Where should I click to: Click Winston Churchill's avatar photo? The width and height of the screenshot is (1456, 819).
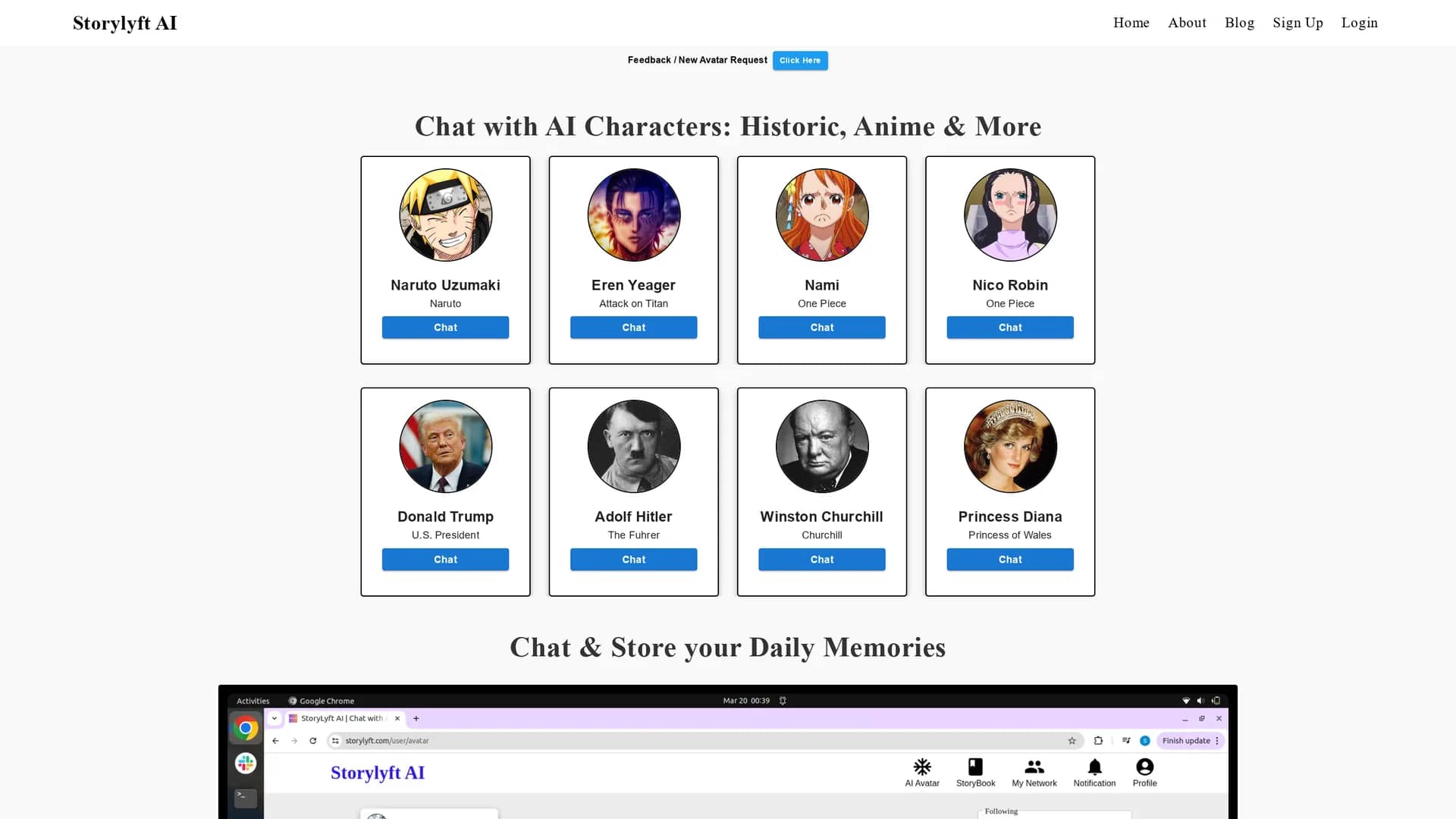click(x=821, y=447)
